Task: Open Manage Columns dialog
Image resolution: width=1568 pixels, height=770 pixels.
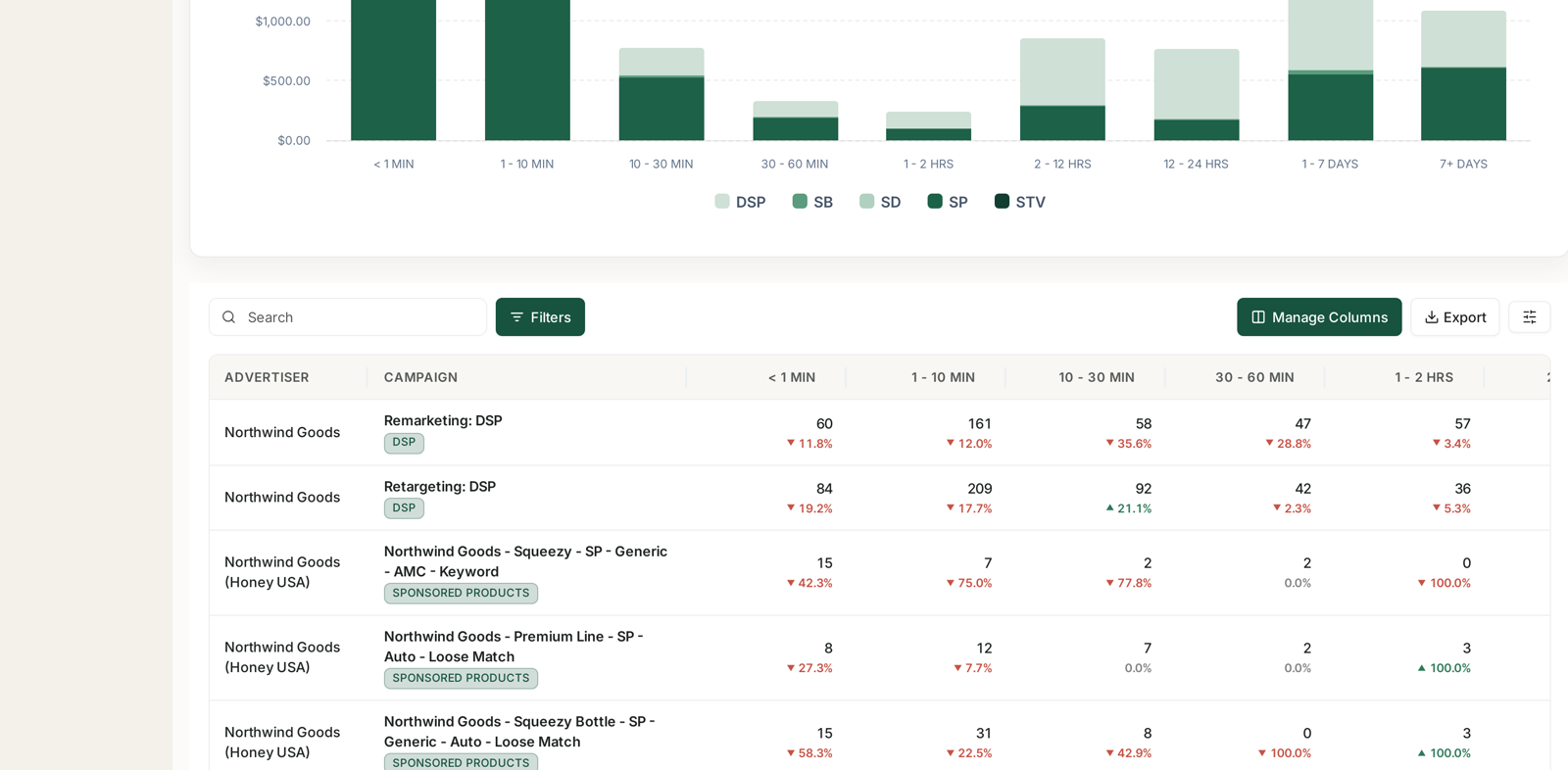Action: 1319,317
